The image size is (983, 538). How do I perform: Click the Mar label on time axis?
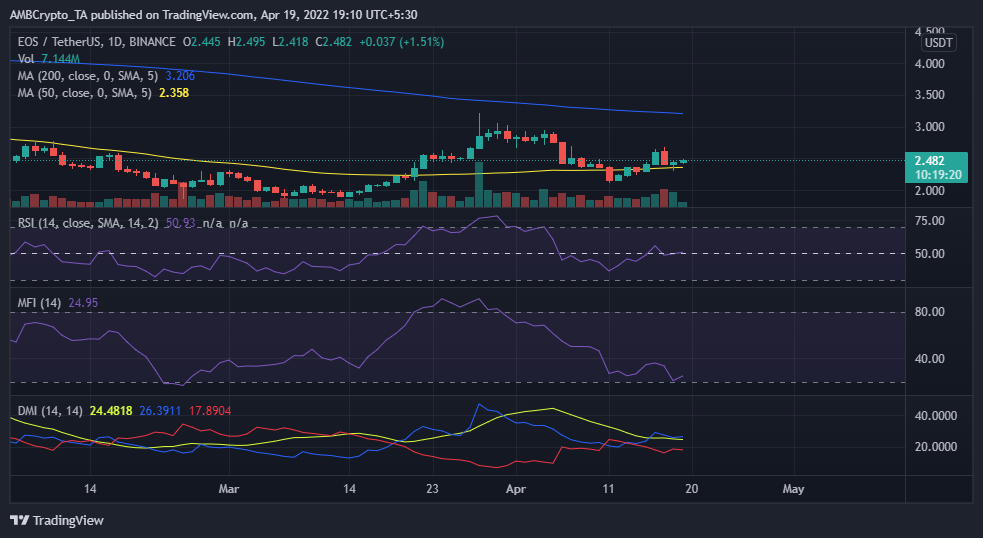[x=230, y=489]
